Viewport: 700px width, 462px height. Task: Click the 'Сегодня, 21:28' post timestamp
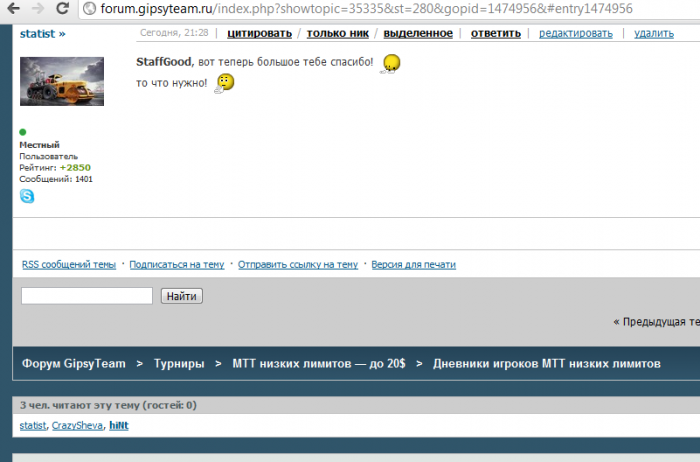coord(174,33)
